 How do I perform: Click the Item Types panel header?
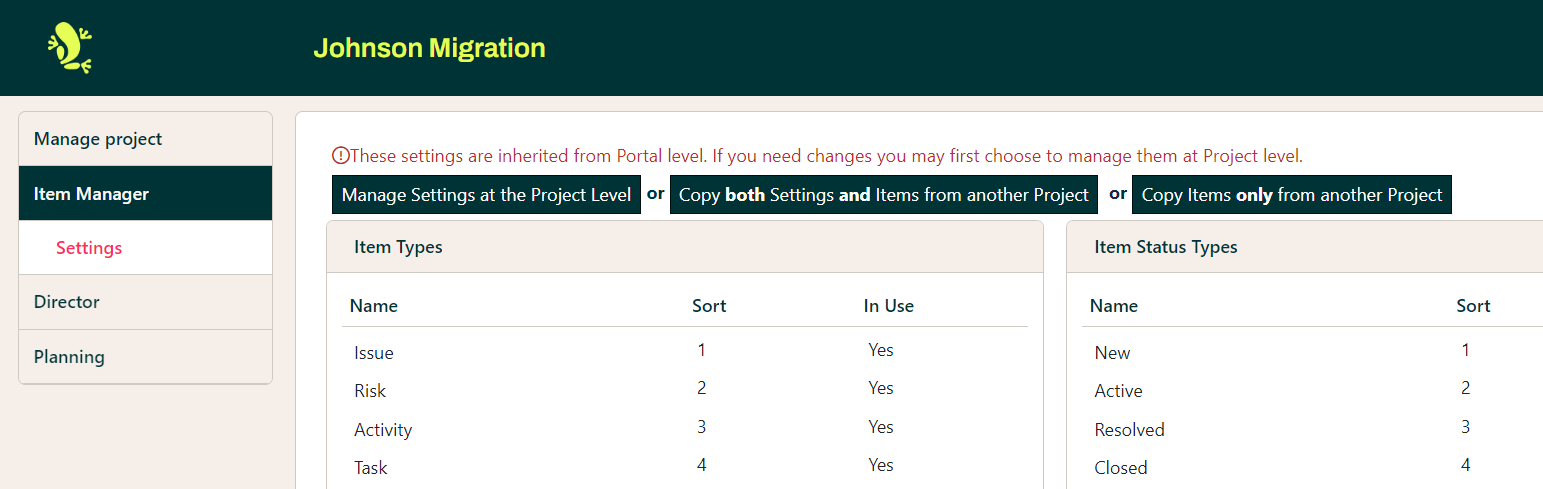(398, 247)
